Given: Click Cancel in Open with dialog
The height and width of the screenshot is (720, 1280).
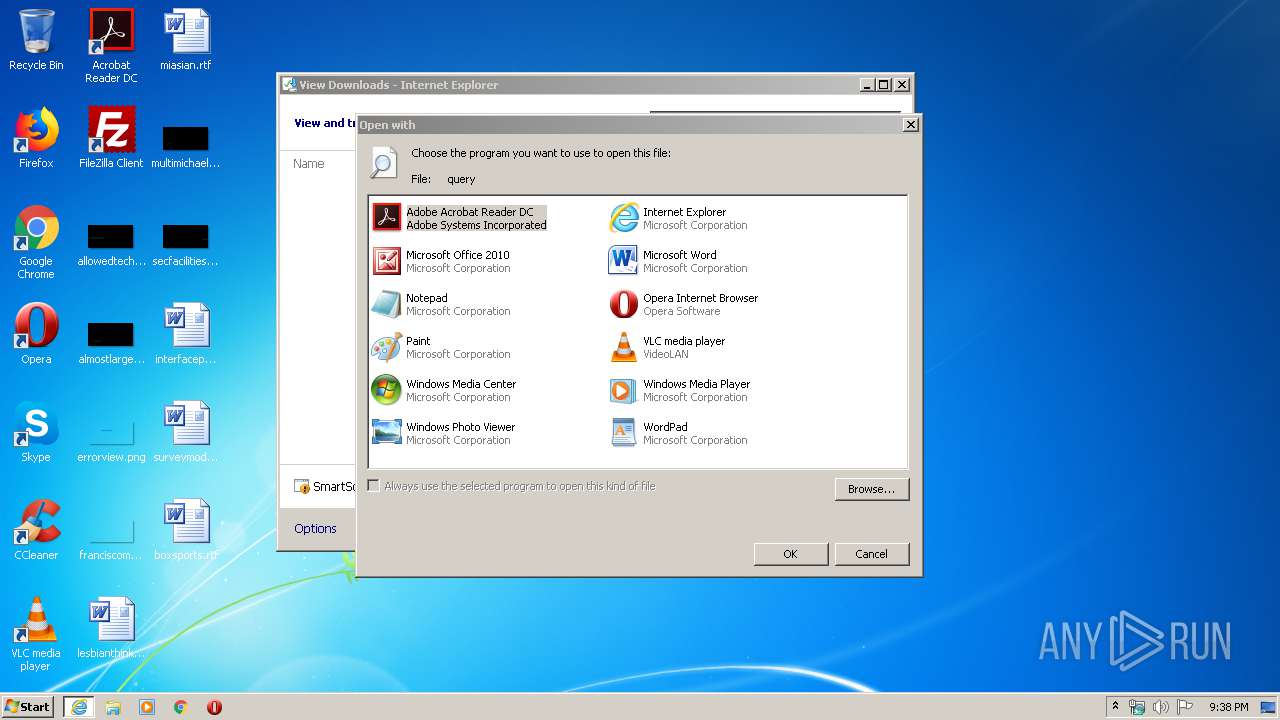Looking at the screenshot, I should [x=871, y=554].
